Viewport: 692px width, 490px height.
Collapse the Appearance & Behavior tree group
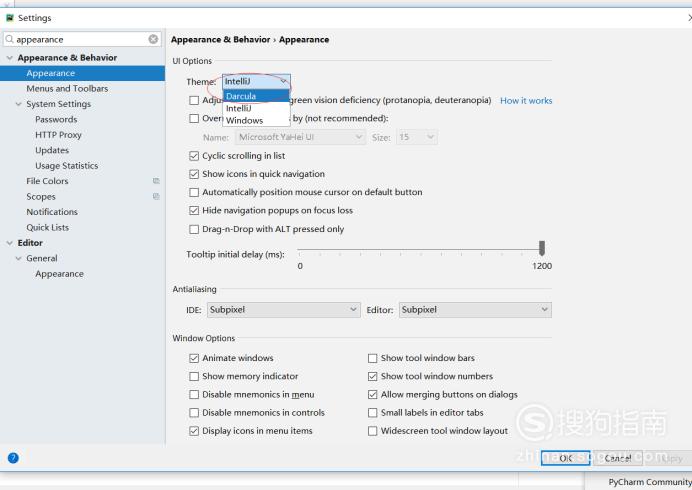click(x=9, y=58)
